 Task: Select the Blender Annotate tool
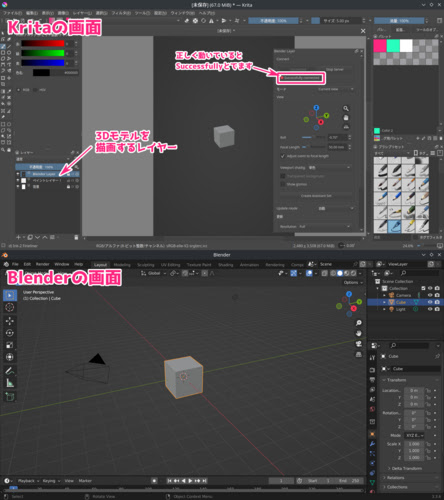pyautogui.click(x=10, y=371)
